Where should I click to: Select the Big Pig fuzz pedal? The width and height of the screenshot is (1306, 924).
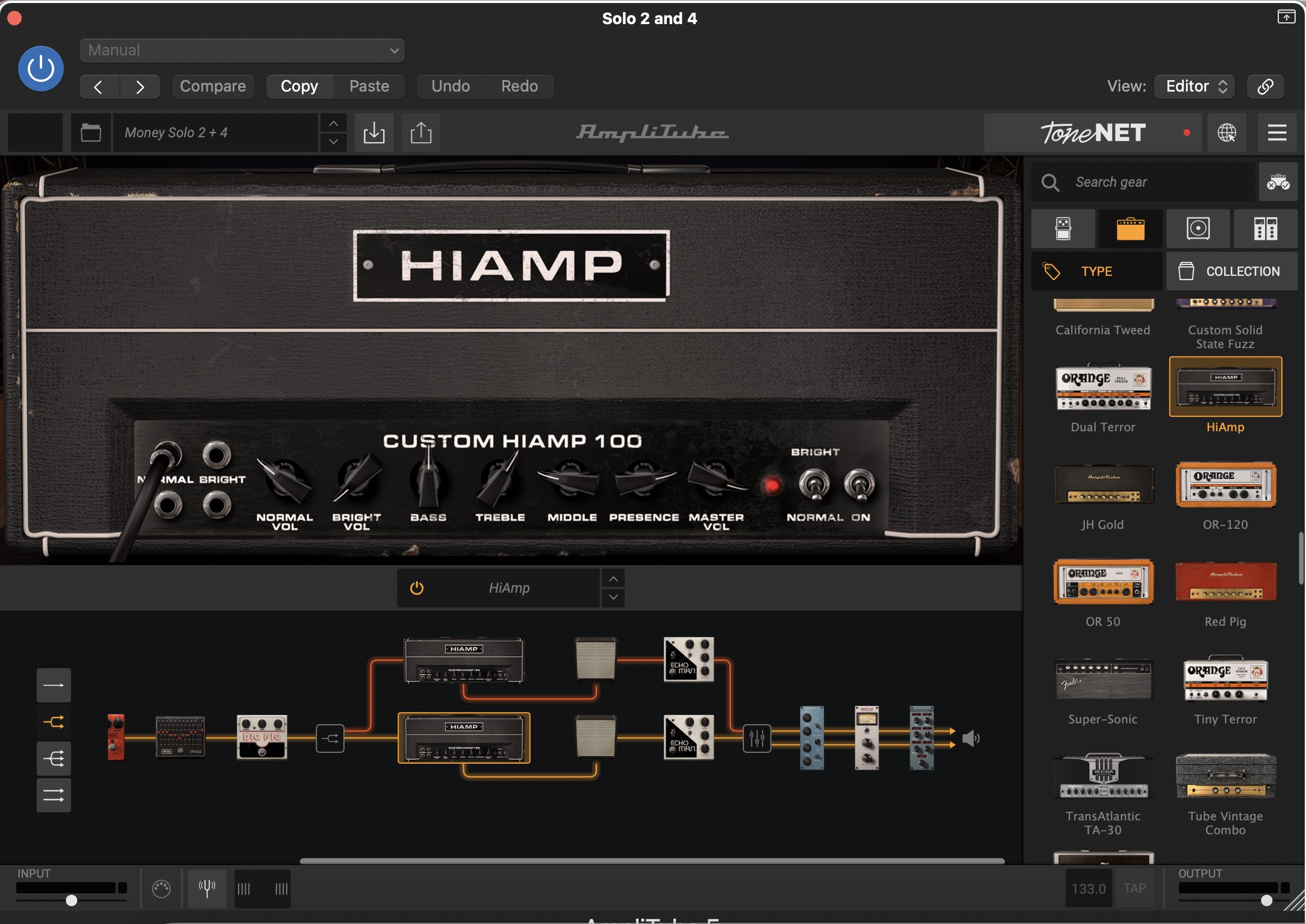point(261,737)
